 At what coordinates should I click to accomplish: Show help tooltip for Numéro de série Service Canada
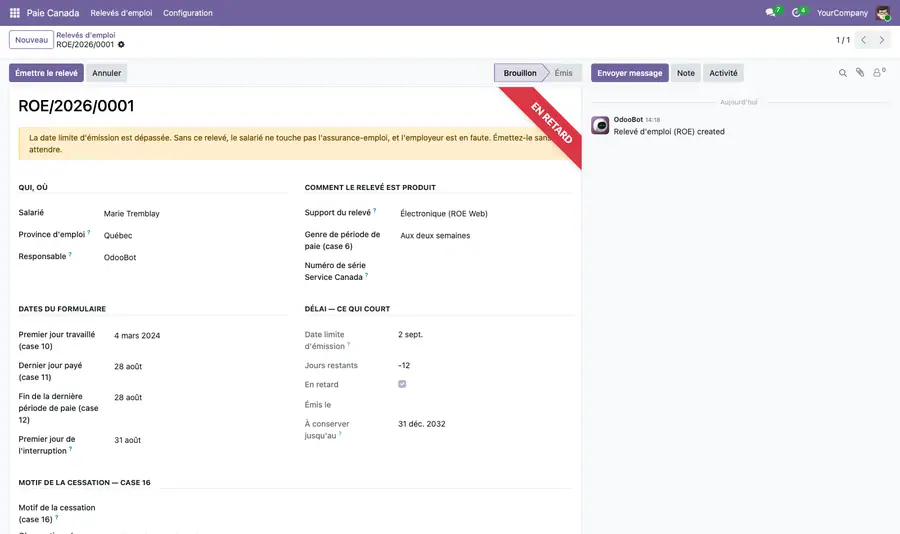click(366, 275)
